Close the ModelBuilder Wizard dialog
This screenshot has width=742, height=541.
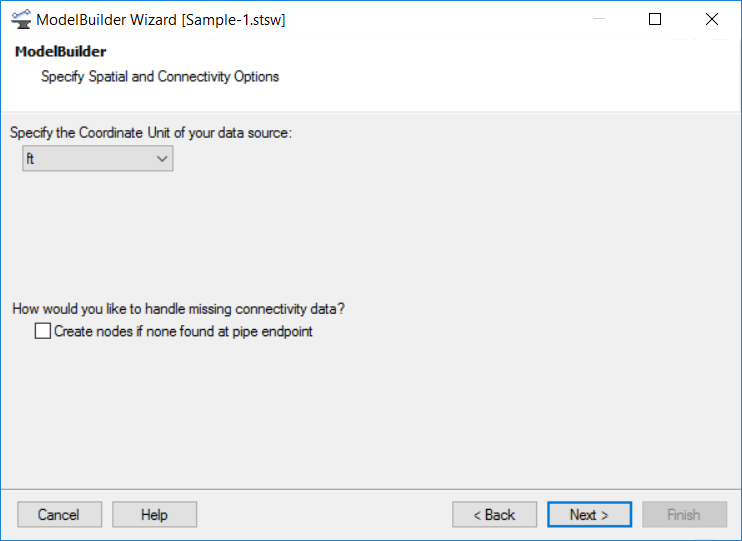point(712,19)
